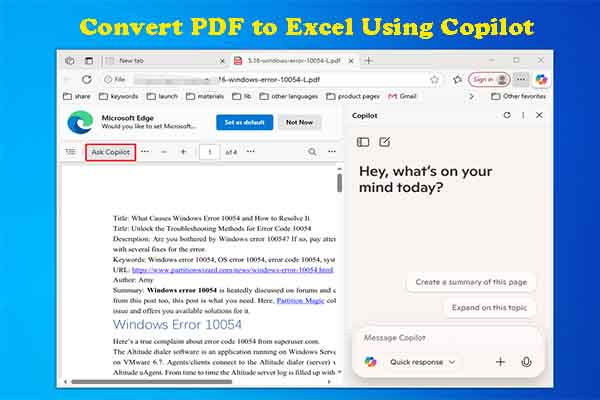
Task: Open more options beside Ask Copilot
Action: pos(145,152)
